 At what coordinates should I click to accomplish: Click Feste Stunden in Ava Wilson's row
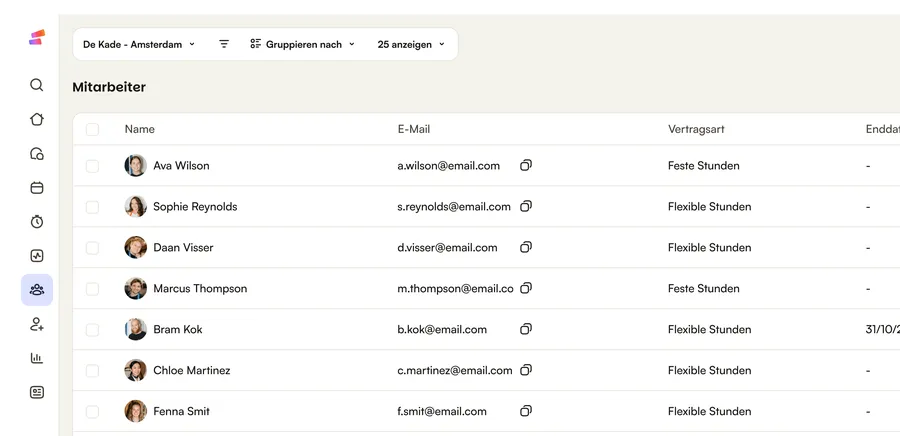coord(704,165)
